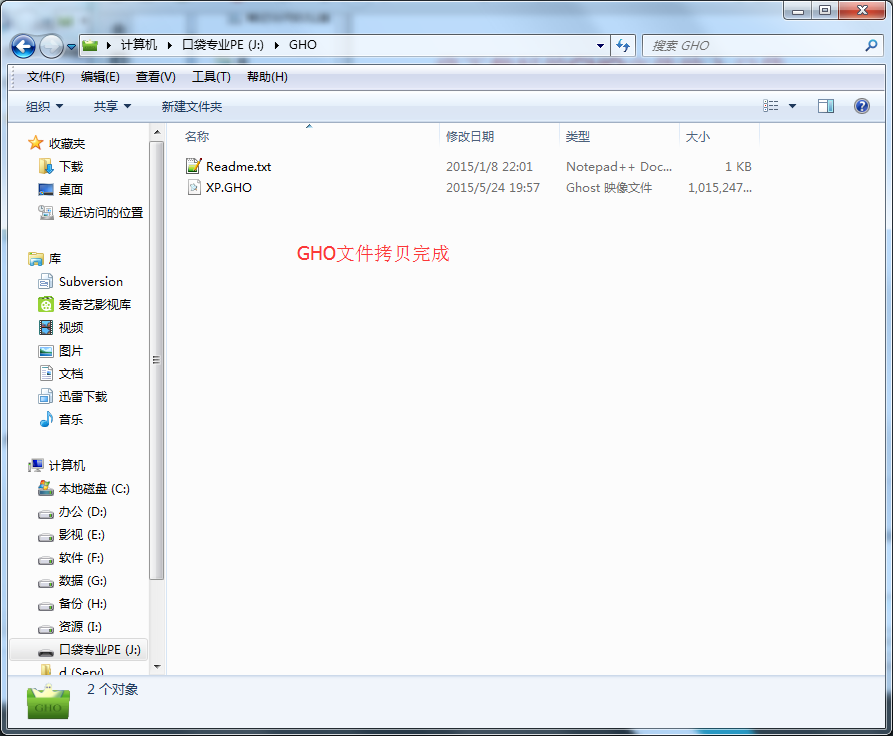Image resolution: width=893 pixels, height=736 pixels.
Task: Click 新建文件夹 button
Action: (192, 106)
